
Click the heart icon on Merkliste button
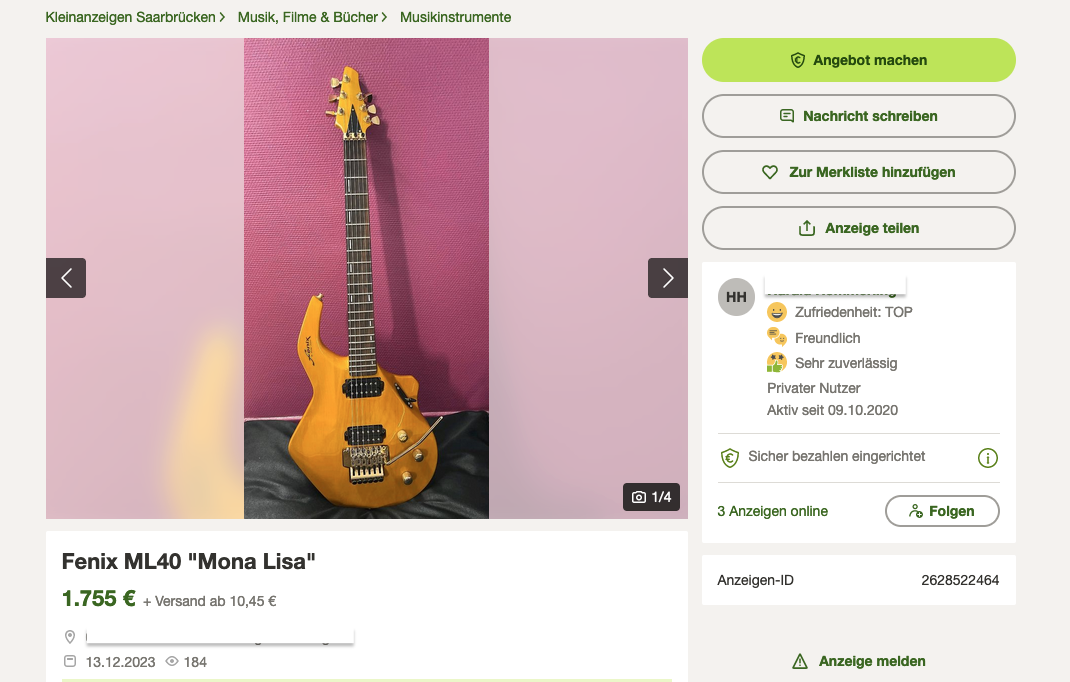[x=770, y=173]
